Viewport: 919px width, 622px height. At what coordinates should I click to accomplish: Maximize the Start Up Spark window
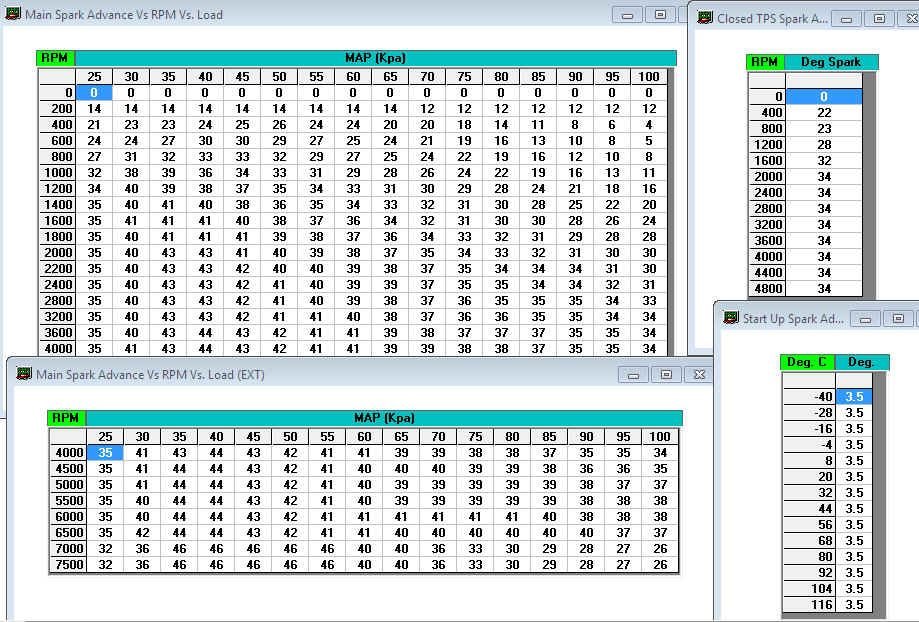tap(898, 319)
